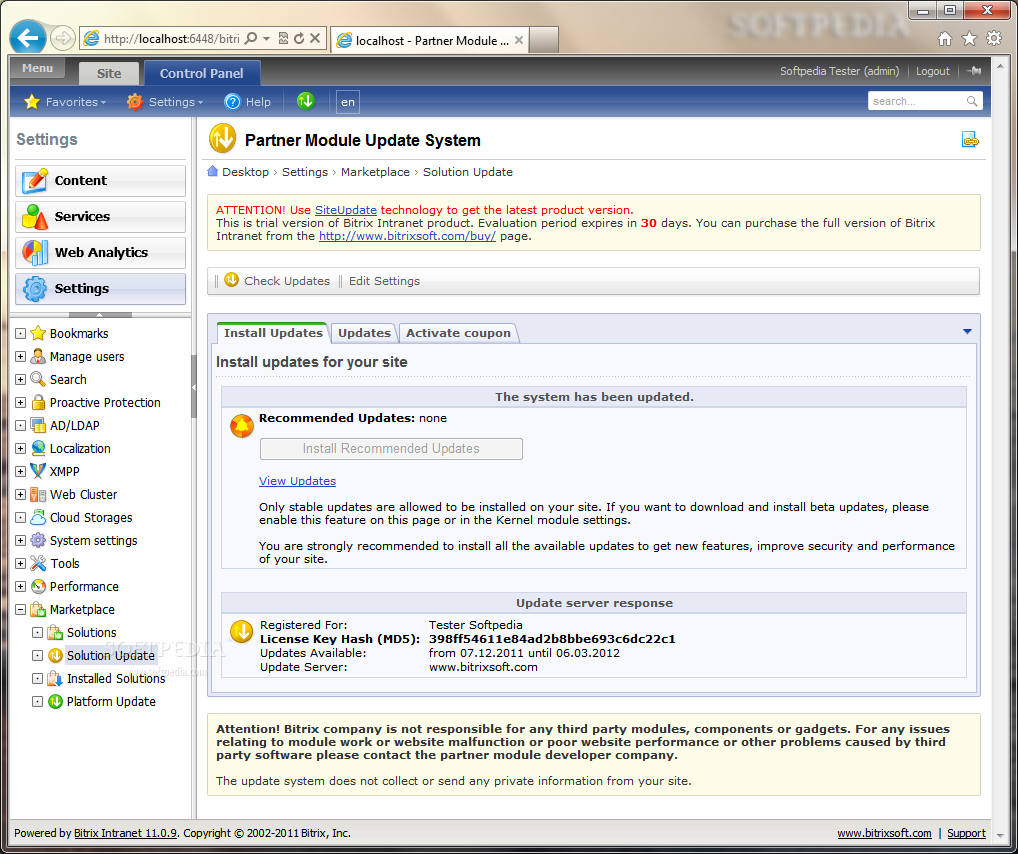Click the Platform Update green icon
The height and width of the screenshot is (854, 1018).
(x=56, y=701)
